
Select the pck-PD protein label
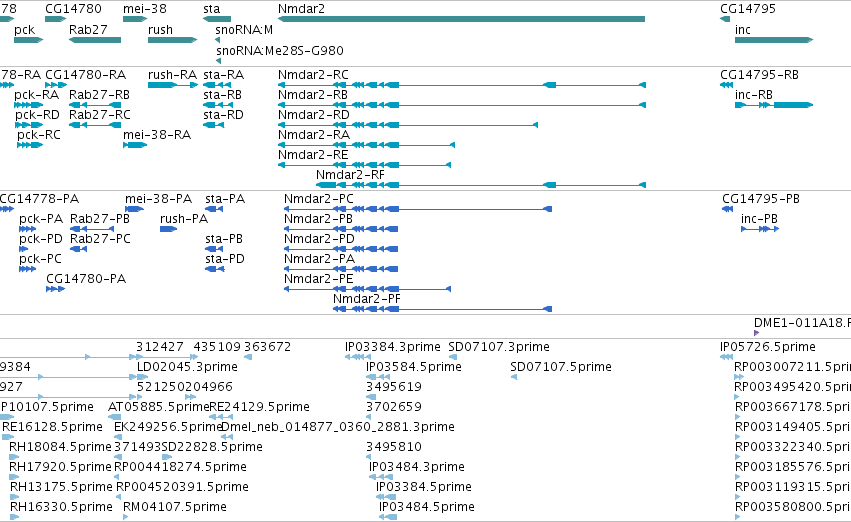[41, 239]
